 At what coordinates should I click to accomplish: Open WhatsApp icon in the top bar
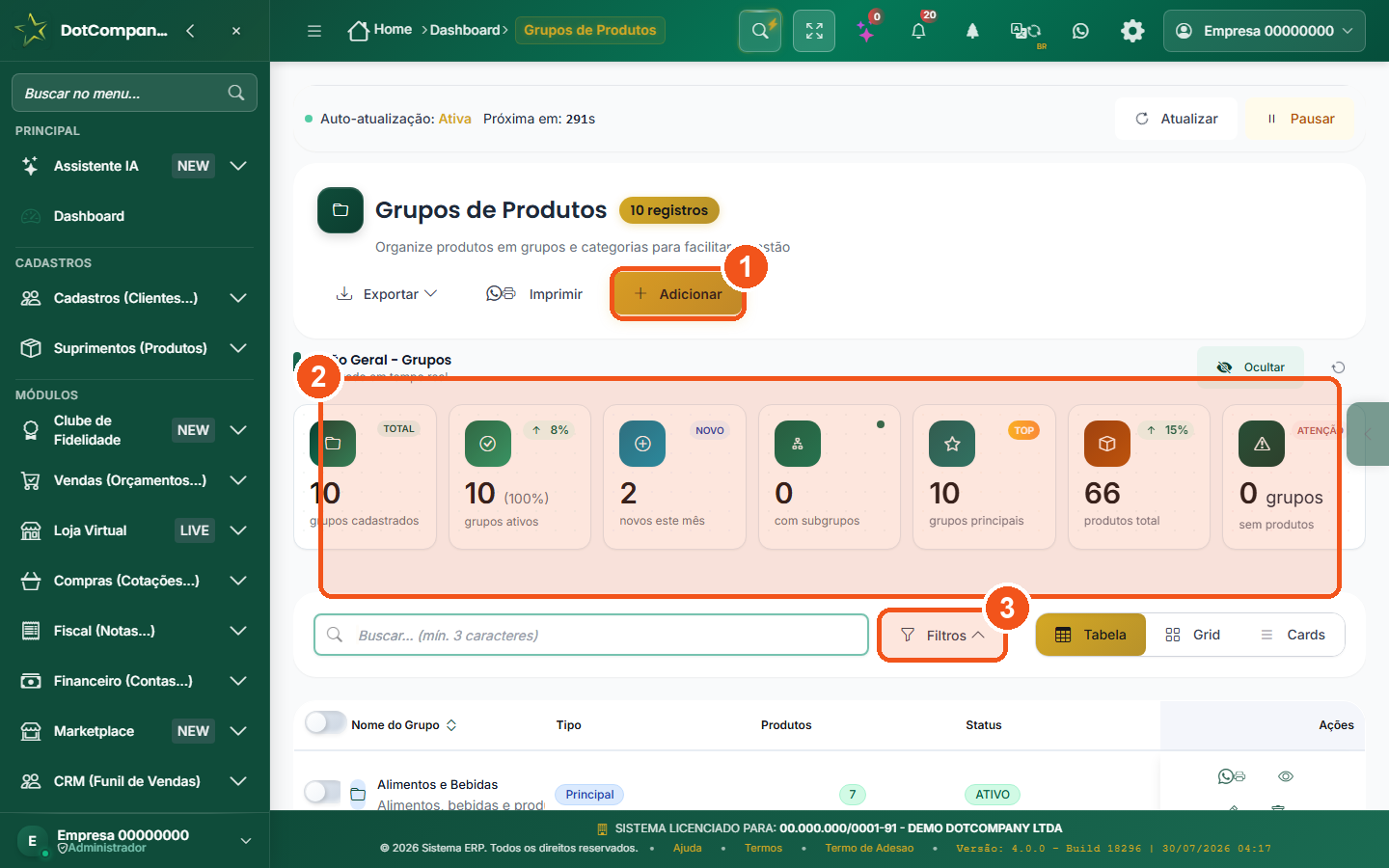pos(1080,31)
